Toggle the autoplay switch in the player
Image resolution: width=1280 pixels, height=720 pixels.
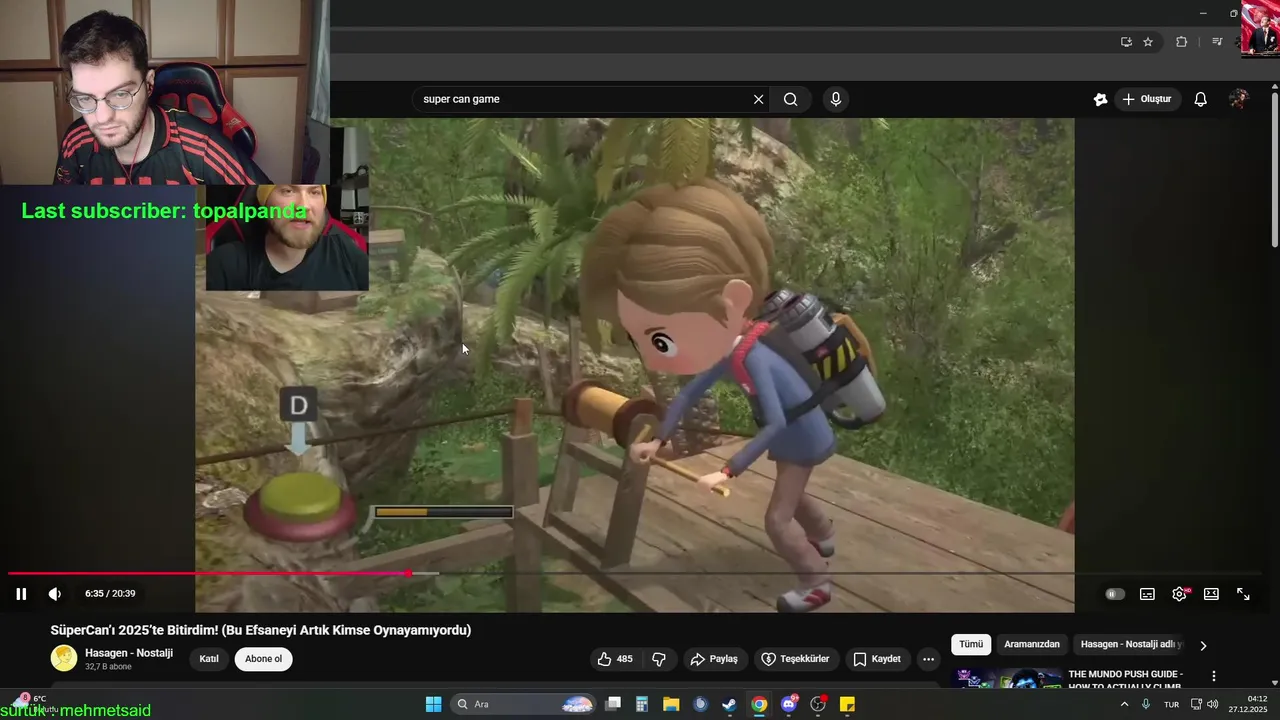(x=1115, y=594)
